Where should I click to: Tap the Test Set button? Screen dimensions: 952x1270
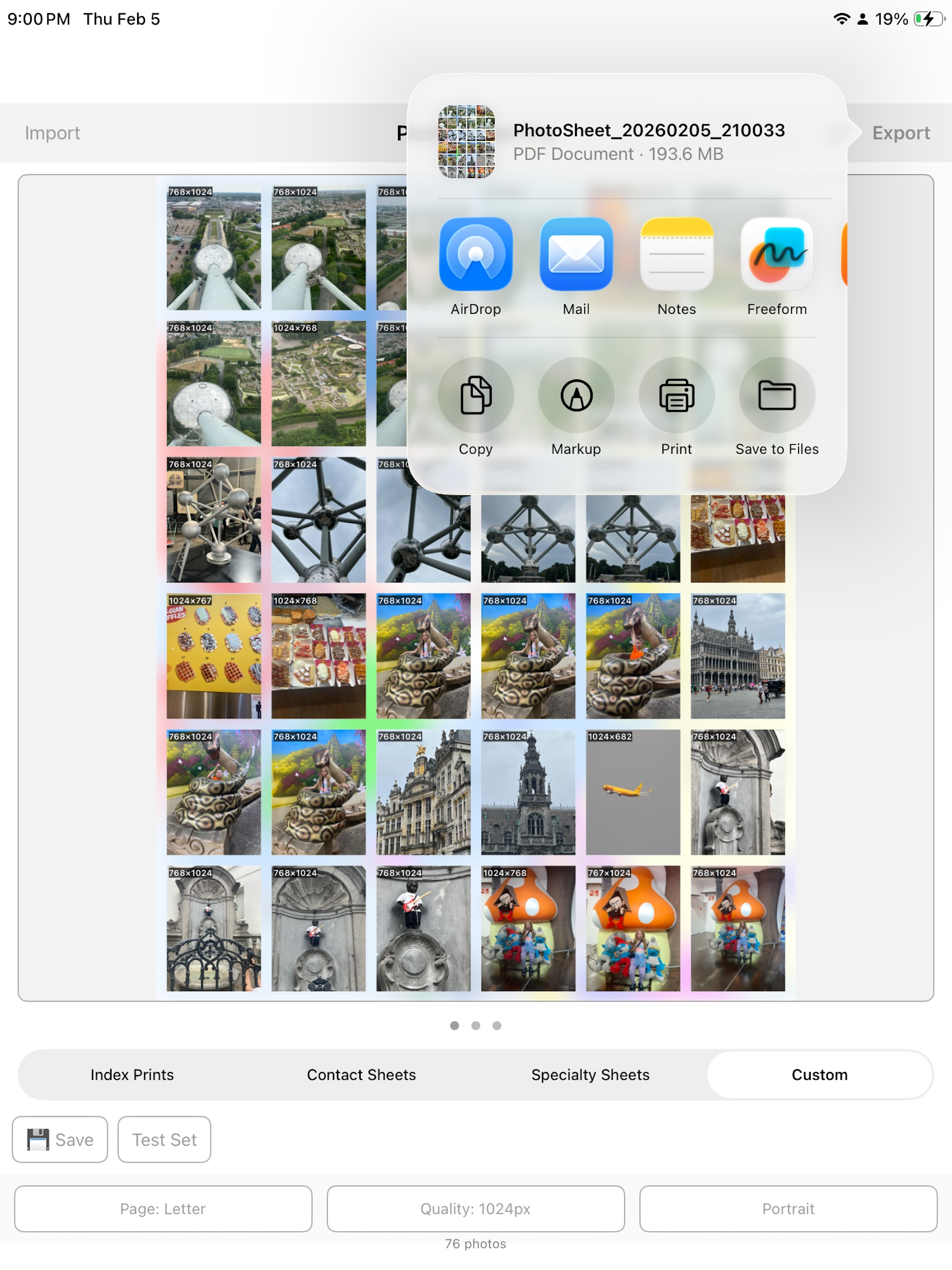[x=164, y=1139]
